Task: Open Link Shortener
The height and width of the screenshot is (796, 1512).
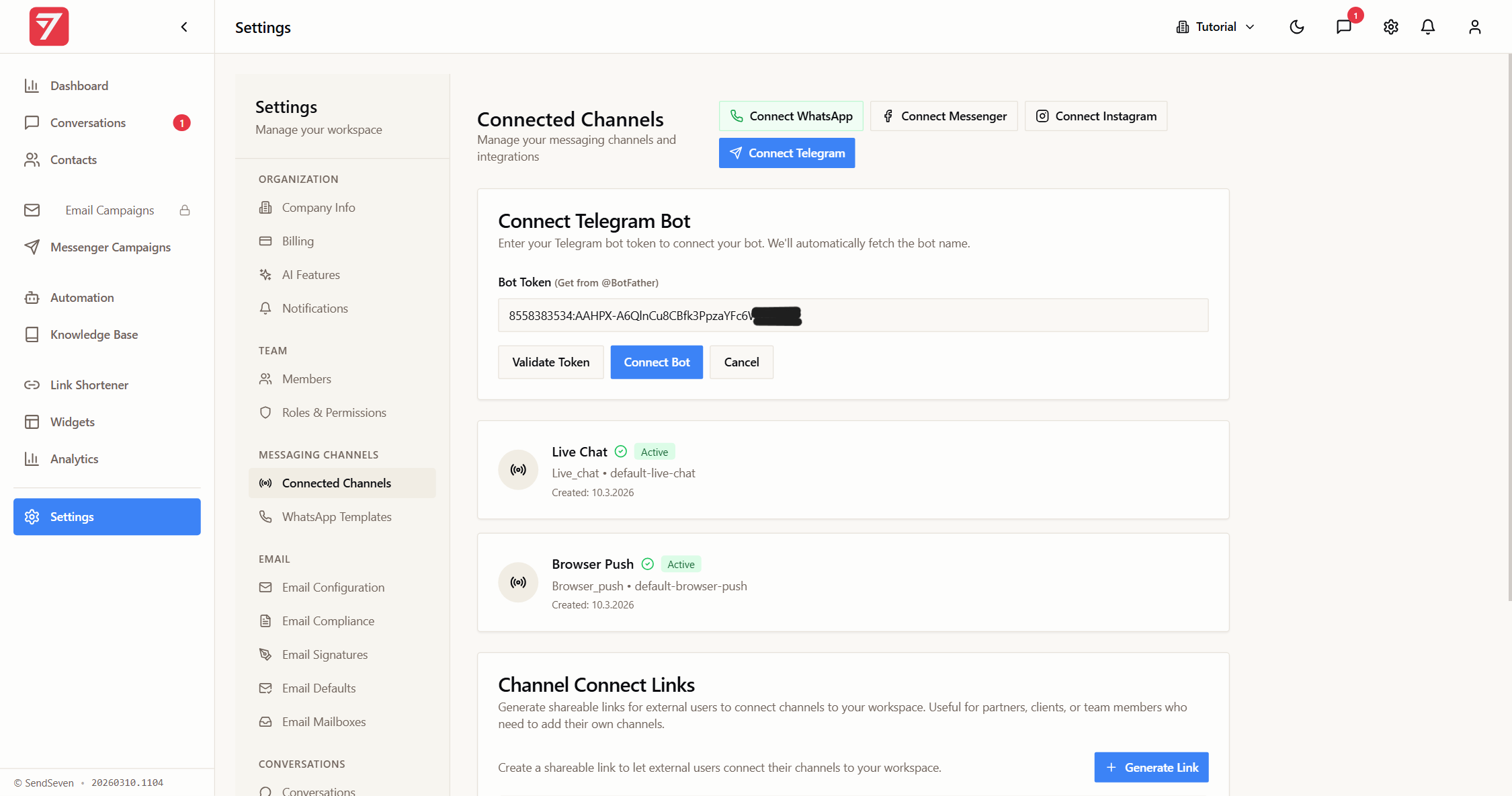Action: (107, 385)
